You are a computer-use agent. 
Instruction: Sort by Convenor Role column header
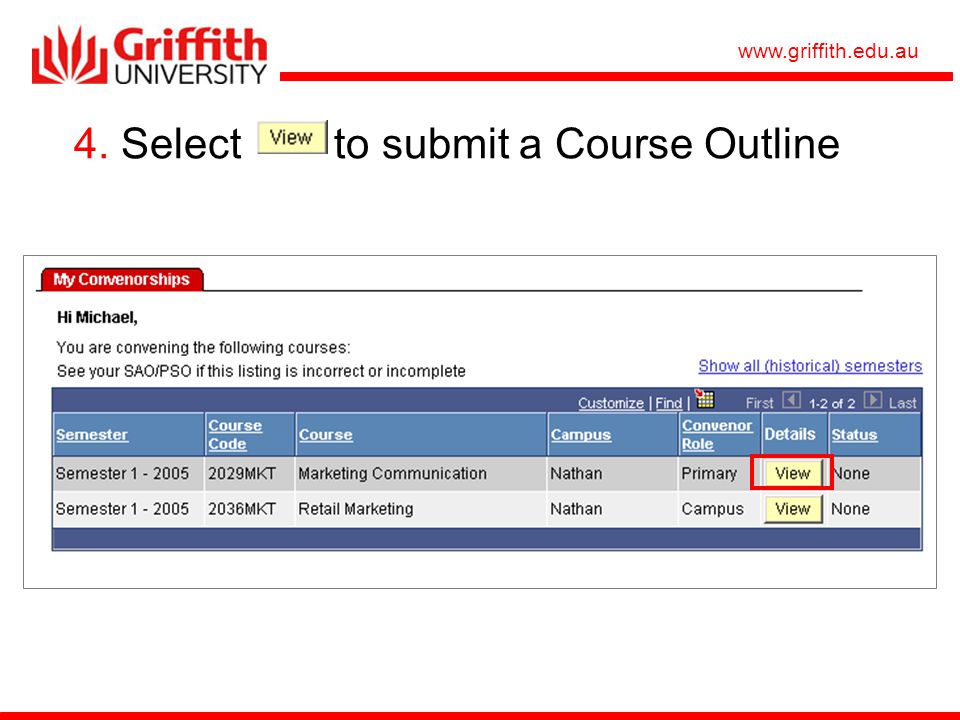coord(717,434)
